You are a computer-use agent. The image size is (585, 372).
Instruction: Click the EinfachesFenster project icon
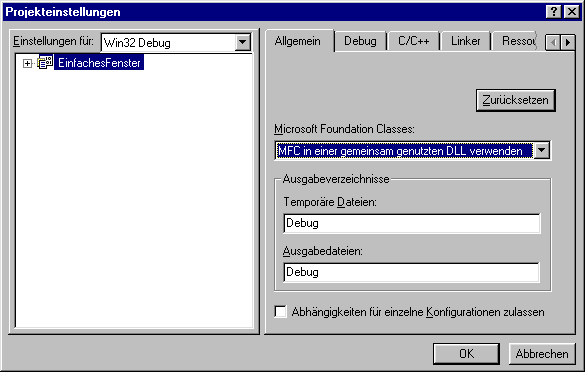click(x=45, y=62)
